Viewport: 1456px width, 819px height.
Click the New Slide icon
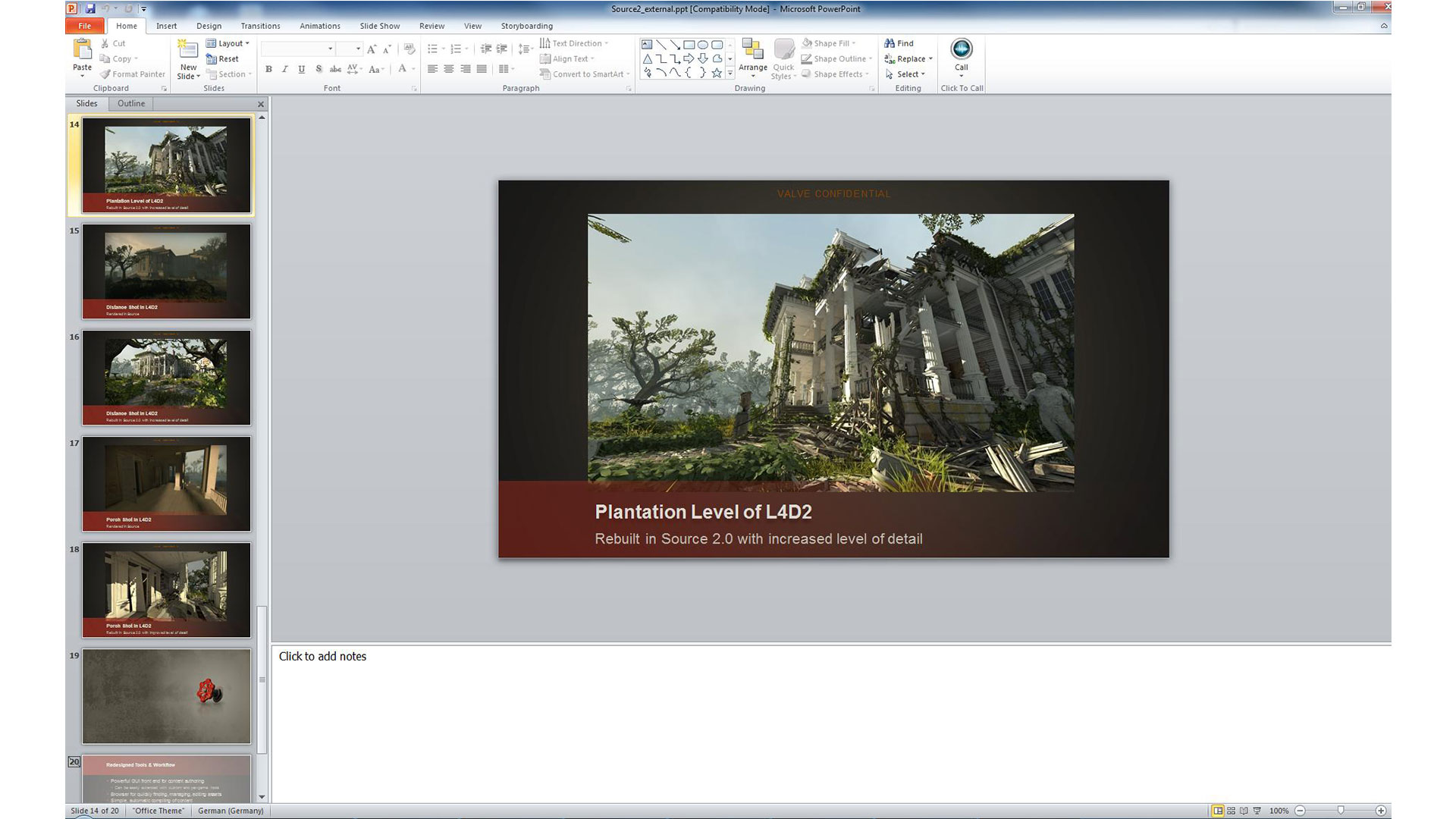click(x=187, y=51)
